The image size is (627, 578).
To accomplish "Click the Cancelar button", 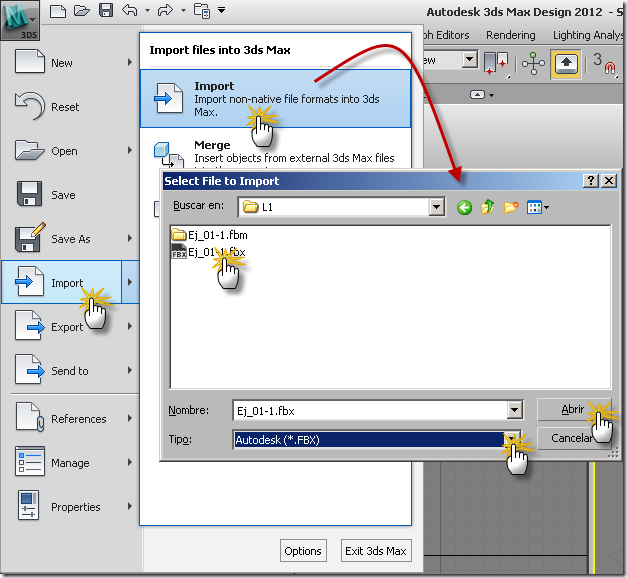I will click(574, 438).
